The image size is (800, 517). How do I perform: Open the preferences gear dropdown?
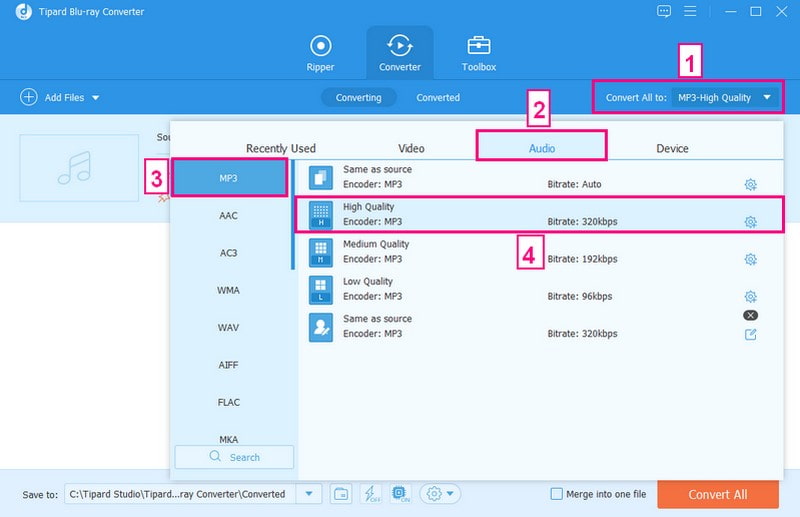[440, 494]
